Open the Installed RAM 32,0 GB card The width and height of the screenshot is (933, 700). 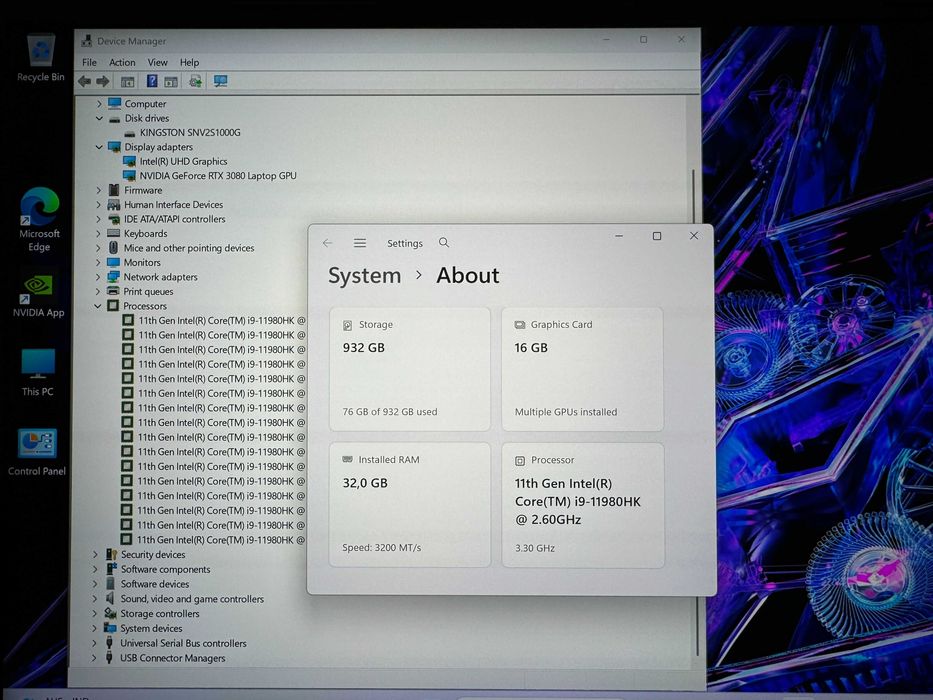click(410, 505)
